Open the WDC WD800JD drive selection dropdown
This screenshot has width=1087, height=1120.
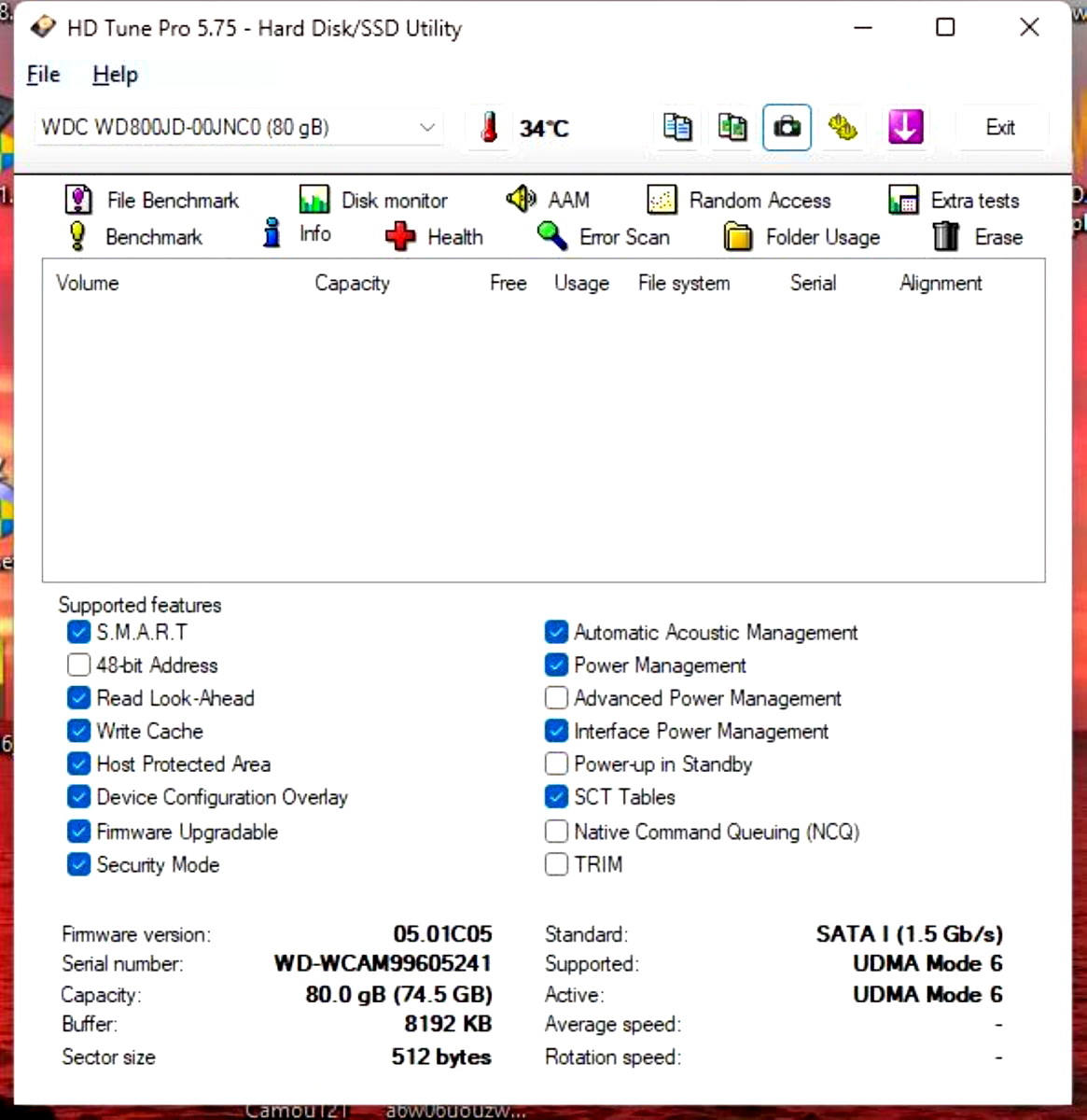pos(238,127)
